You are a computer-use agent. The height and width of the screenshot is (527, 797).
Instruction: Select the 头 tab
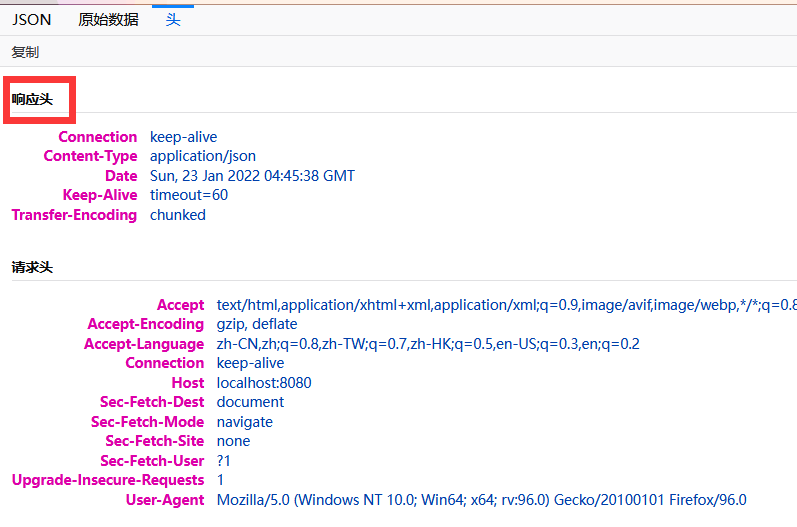pos(173,19)
